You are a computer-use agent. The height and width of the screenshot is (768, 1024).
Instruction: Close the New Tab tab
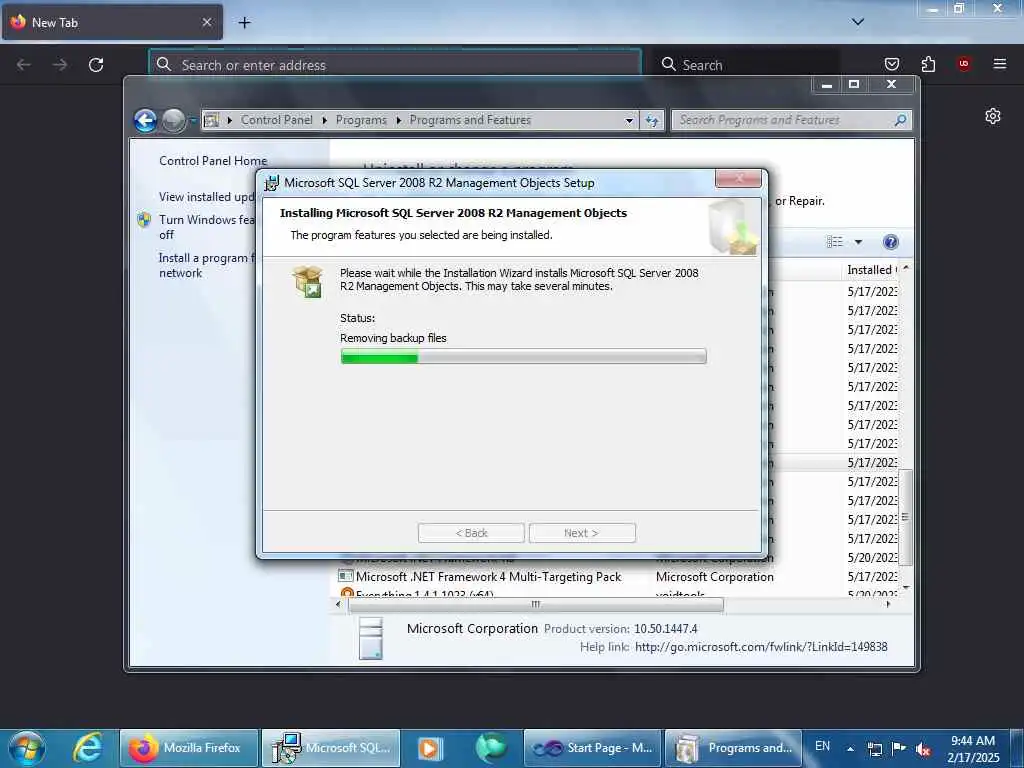click(x=206, y=22)
